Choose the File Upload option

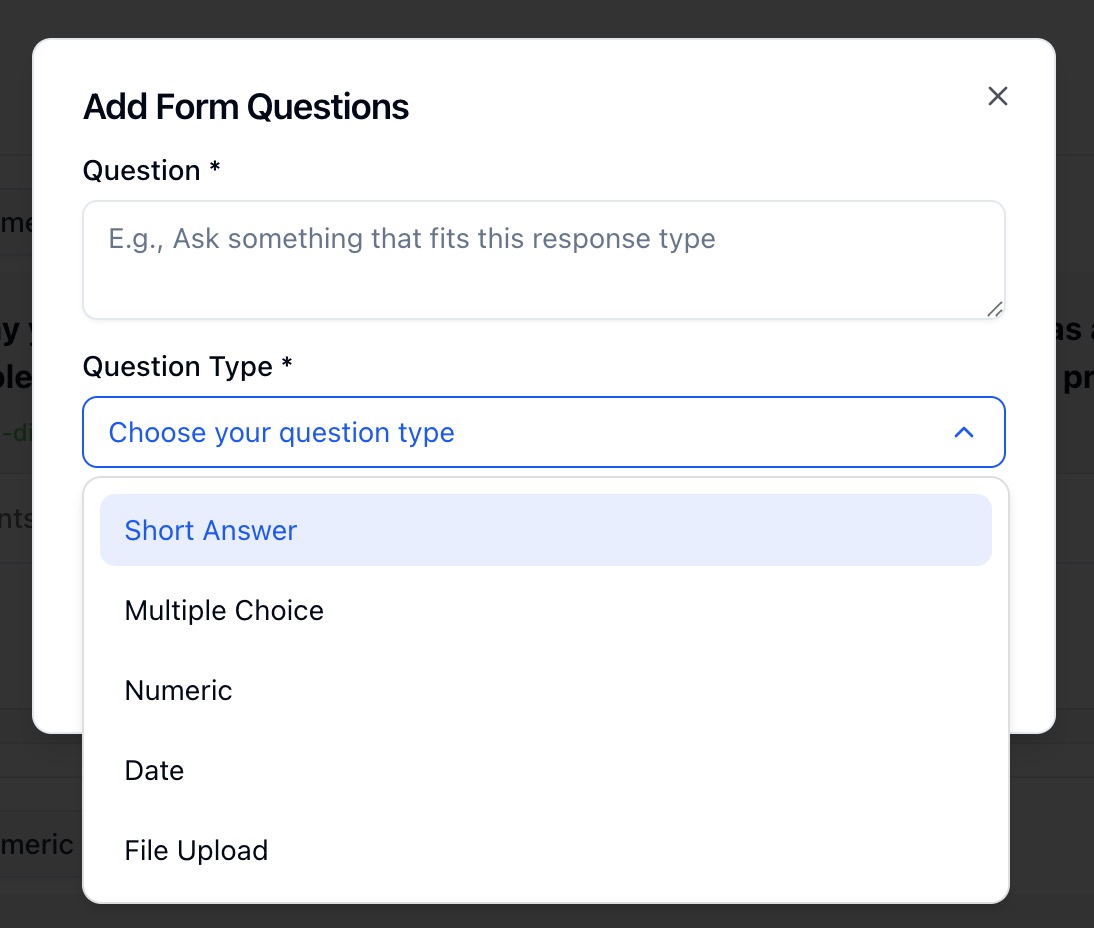[x=196, y=850]
